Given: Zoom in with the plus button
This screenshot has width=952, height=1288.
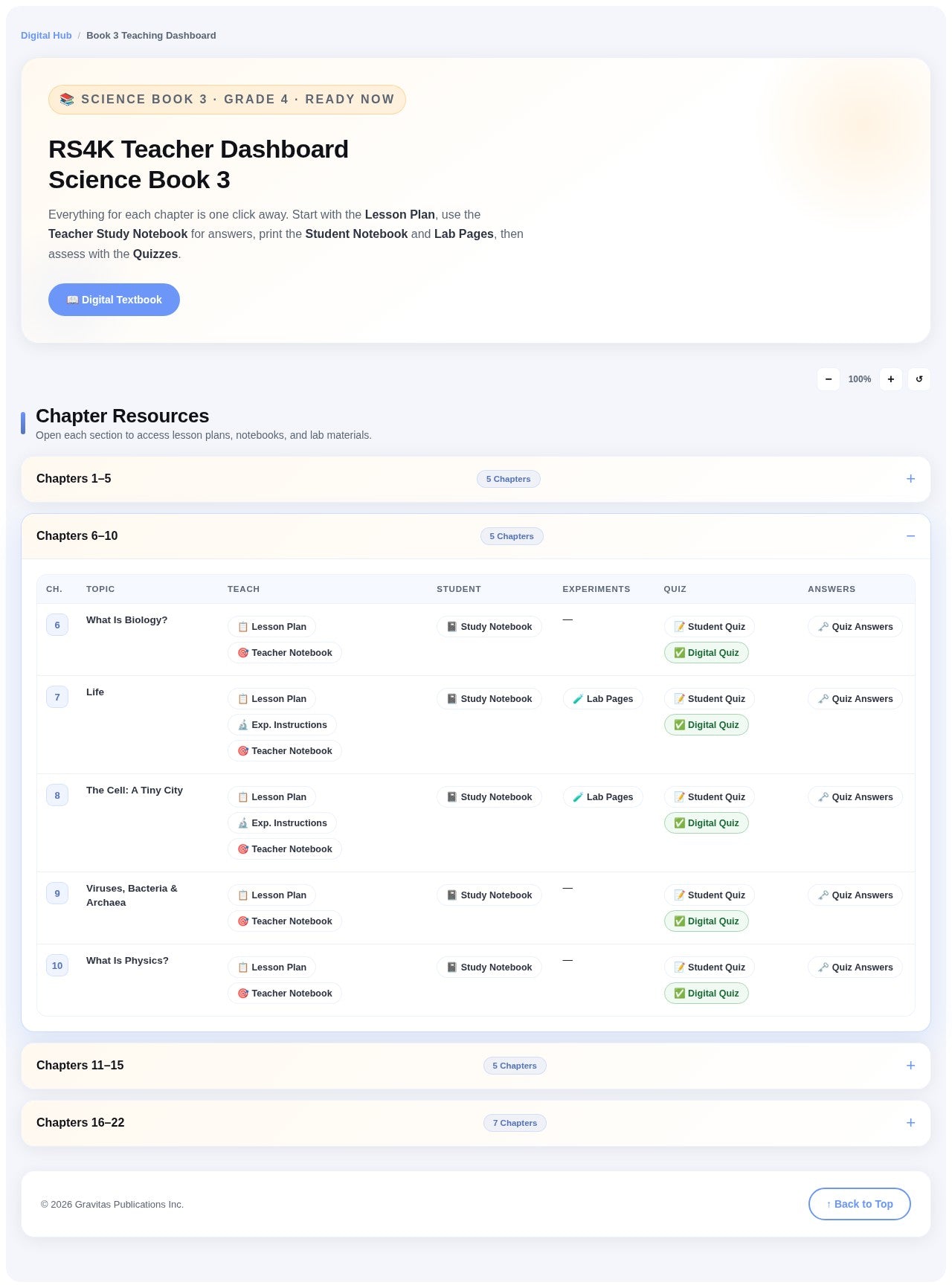Looking at the screenshot, I should click(x=891, y=379).
